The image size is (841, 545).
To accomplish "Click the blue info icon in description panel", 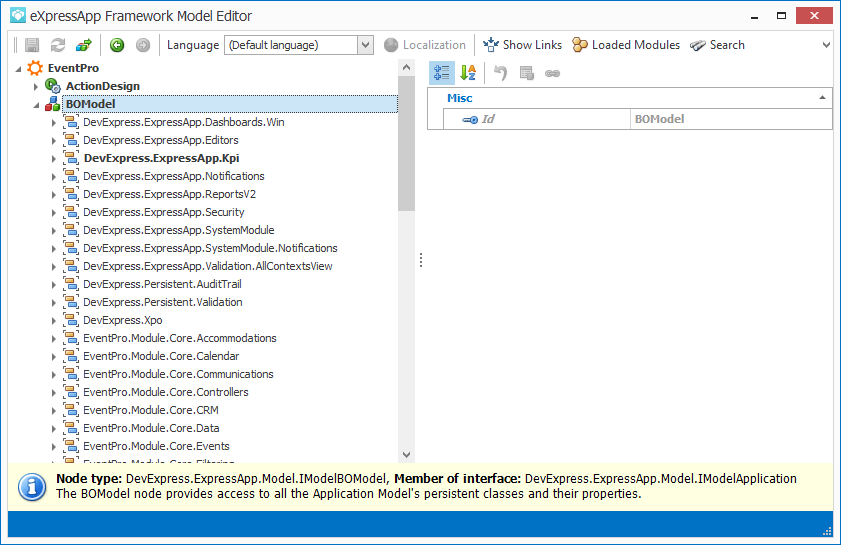I will coord(32,487).
